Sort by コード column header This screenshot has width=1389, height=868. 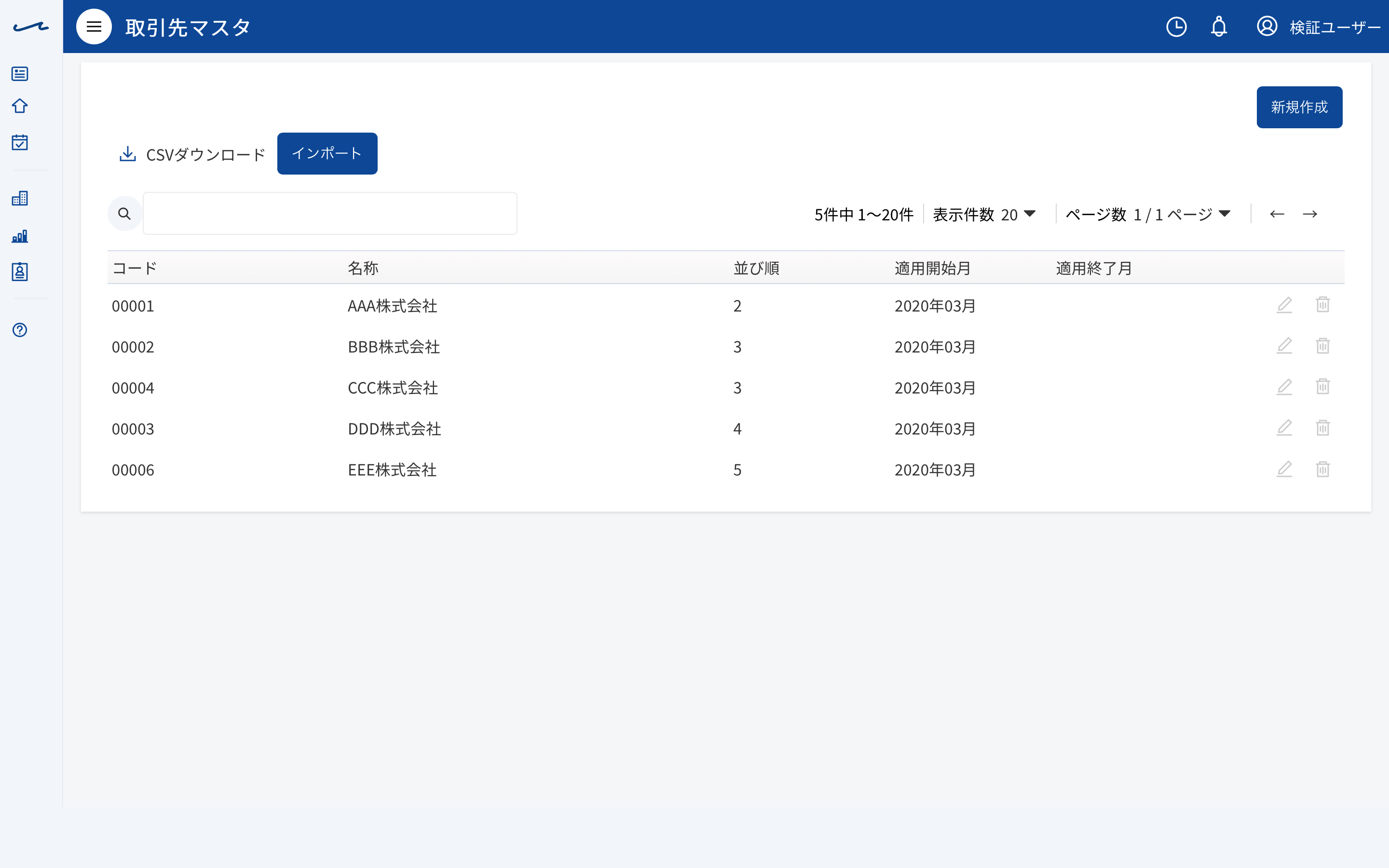134,268
